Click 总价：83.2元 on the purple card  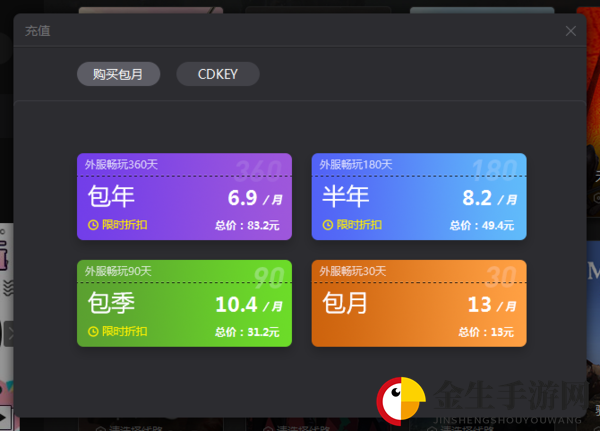247,225
